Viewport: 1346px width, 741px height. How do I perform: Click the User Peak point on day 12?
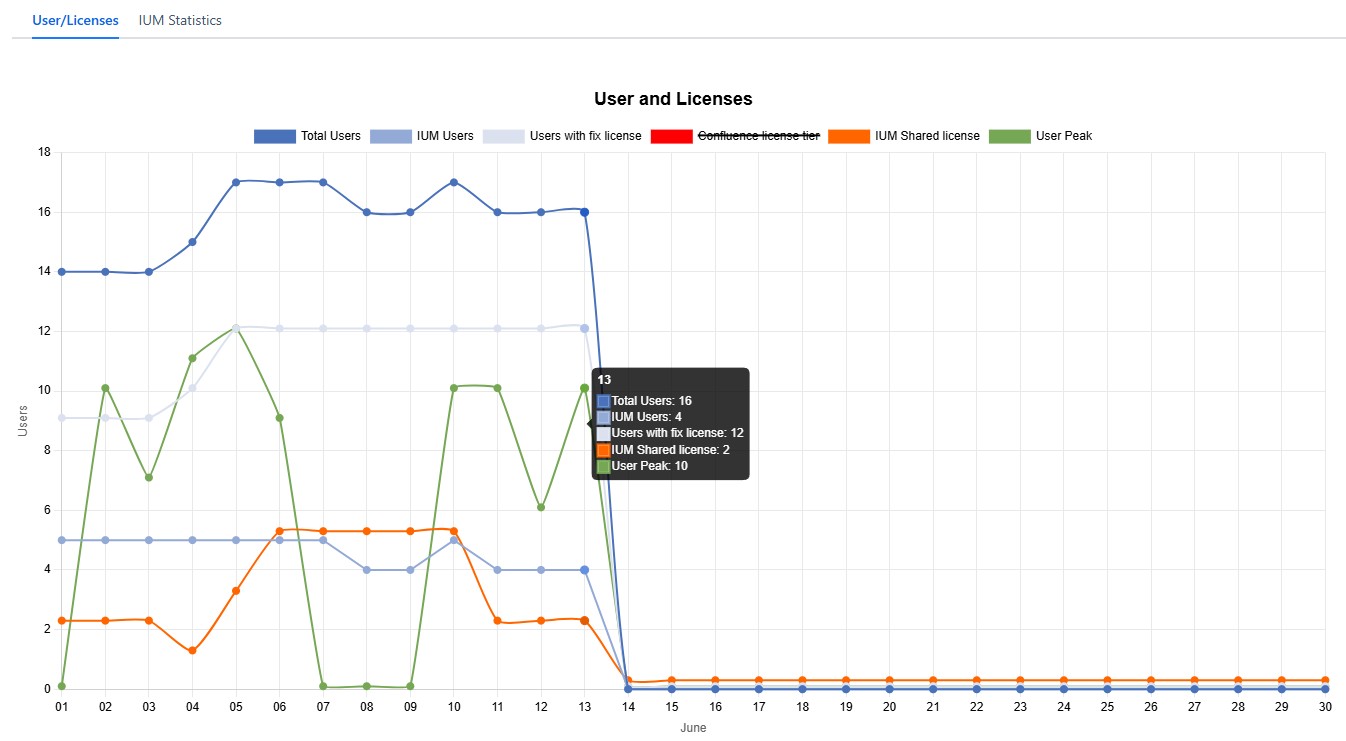point(541,507)
